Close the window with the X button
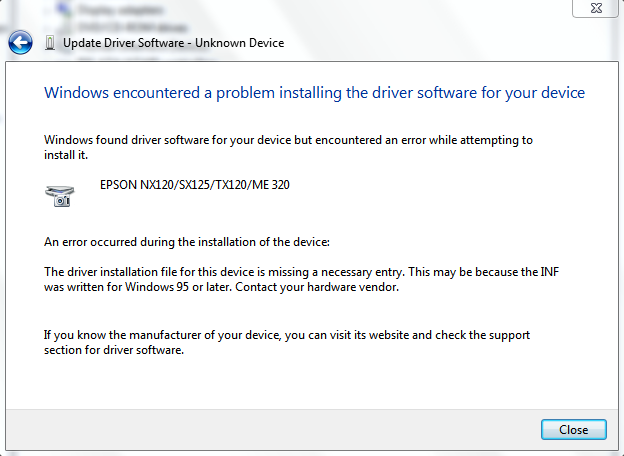 596,8
